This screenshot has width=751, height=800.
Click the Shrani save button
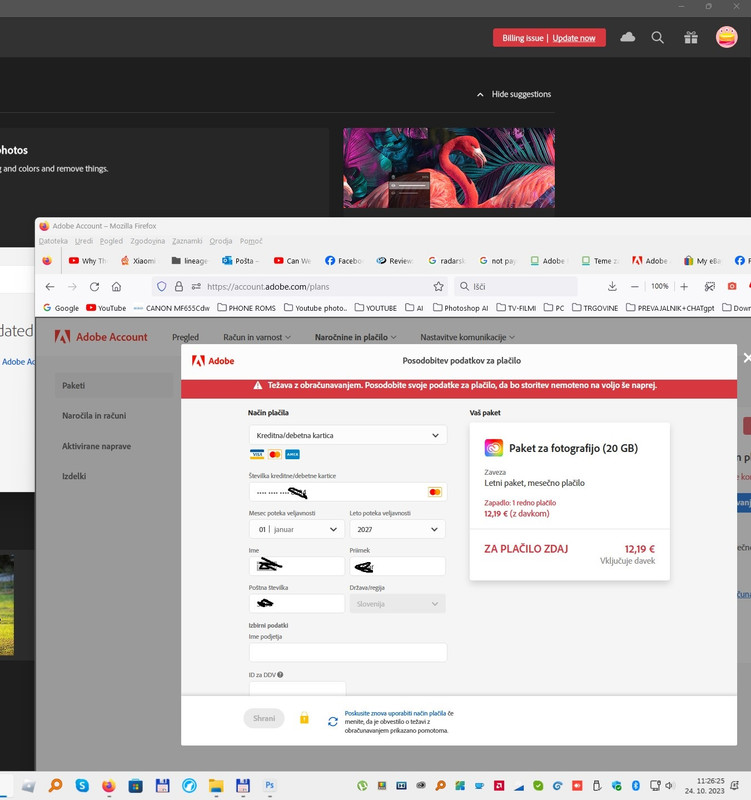pyautogui.click(x=264, y=718)
